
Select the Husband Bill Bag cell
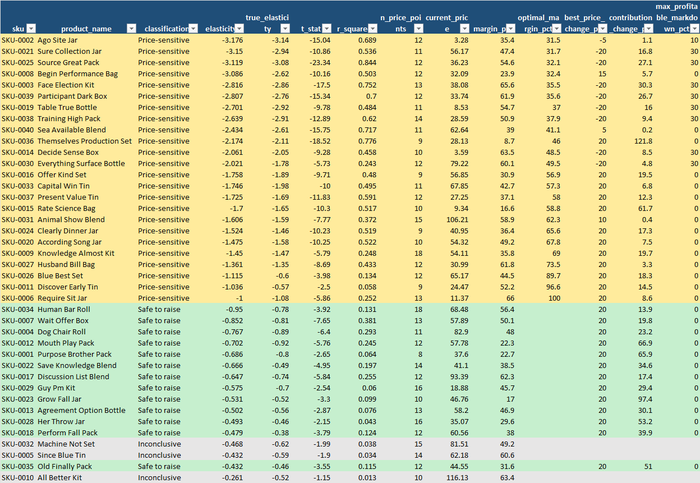click(86, 264)
